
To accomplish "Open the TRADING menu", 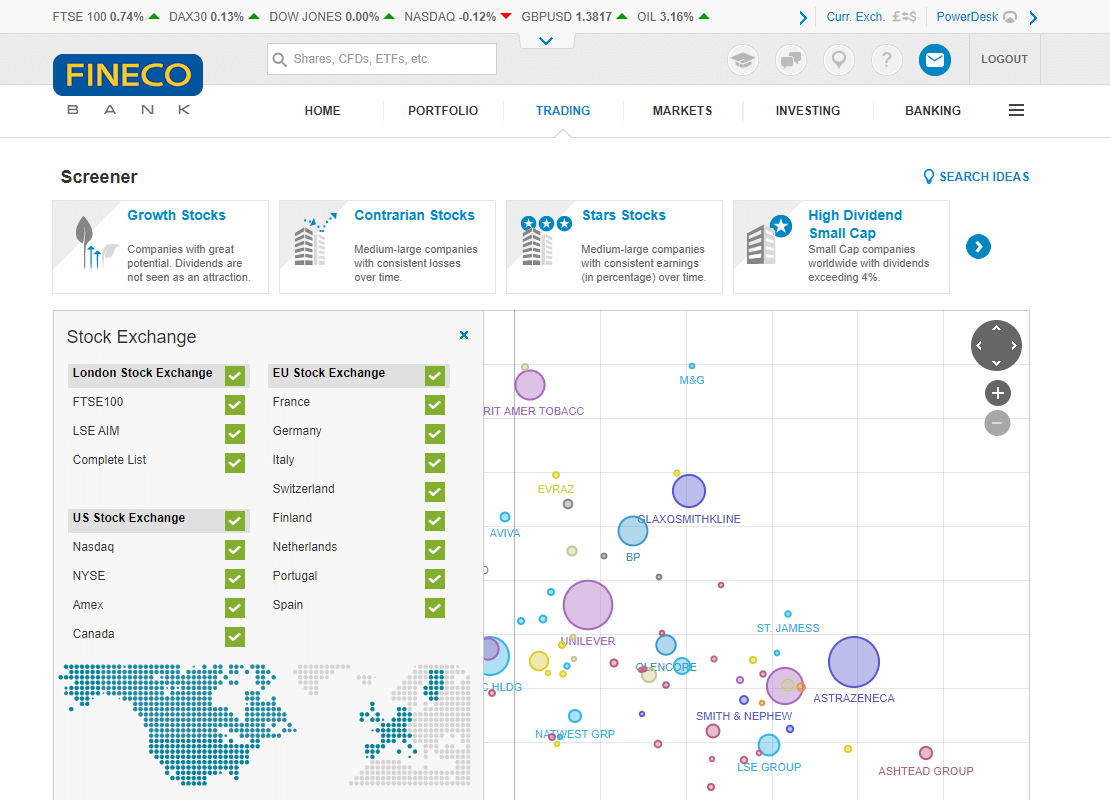I will coord(563,110).
